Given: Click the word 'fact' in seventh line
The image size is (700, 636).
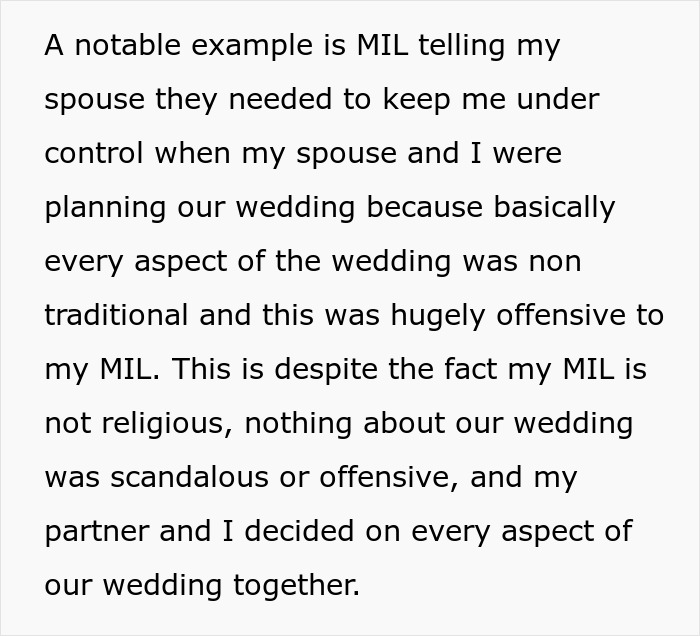Looking at the screenshot, I should point(471,369).
